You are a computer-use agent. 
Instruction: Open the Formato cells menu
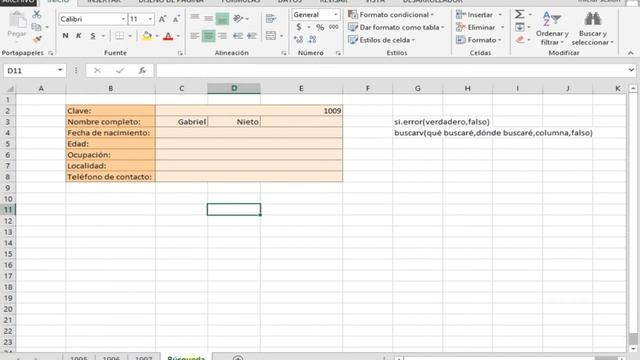click(478, 40)
